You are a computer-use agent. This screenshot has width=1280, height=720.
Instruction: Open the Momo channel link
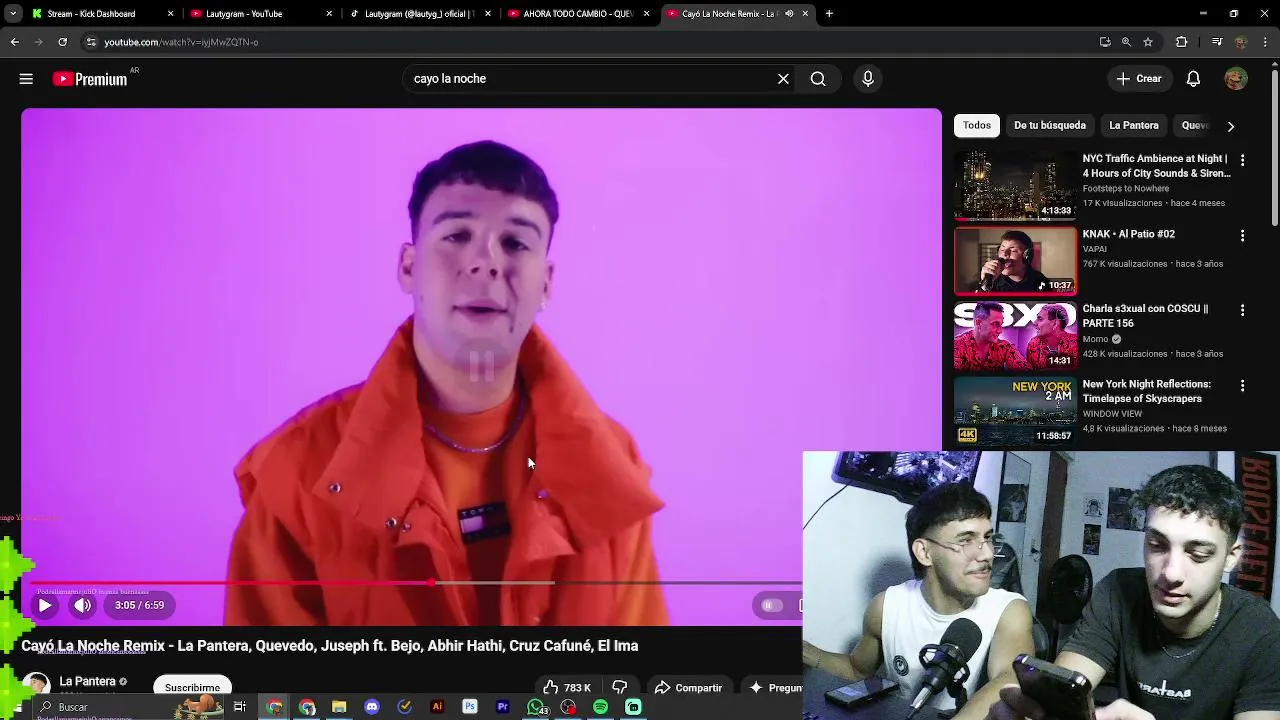pos(1095,339)
